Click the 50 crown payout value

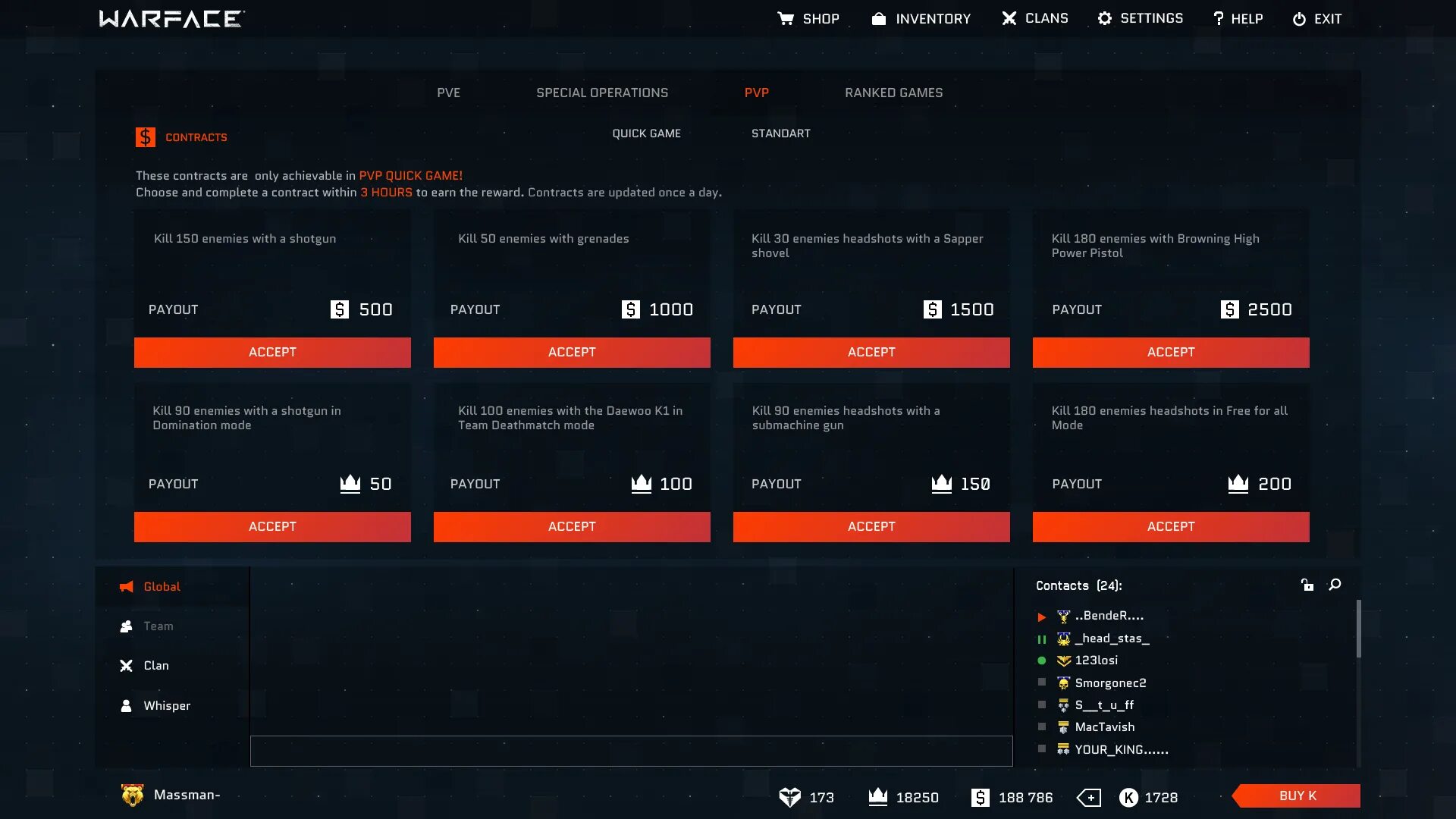[x=381, y=484]
